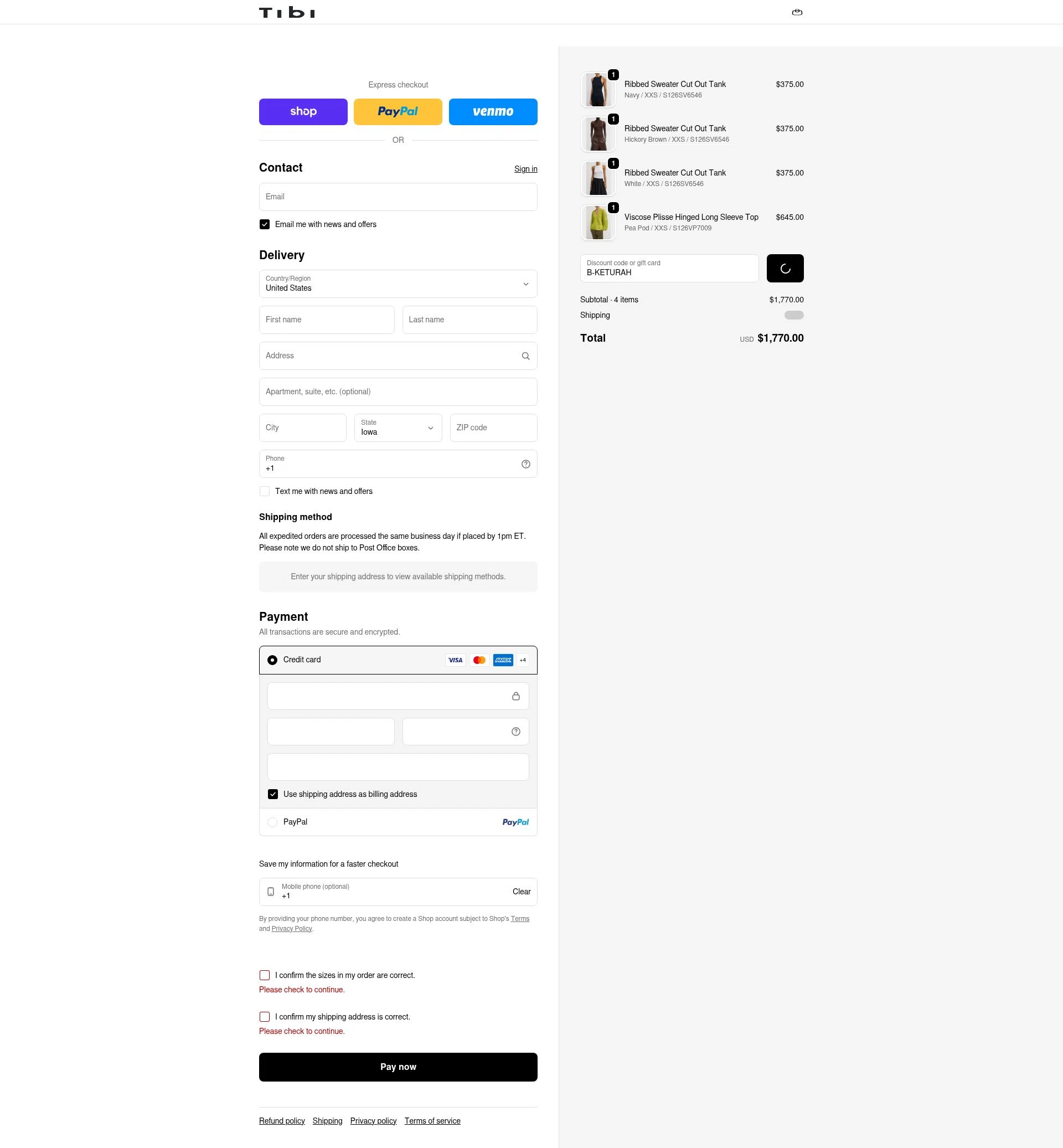The height and width of the screenshot is (1148, 1063).
Task: Click the card number lock icon
Action: click(515, 696)
